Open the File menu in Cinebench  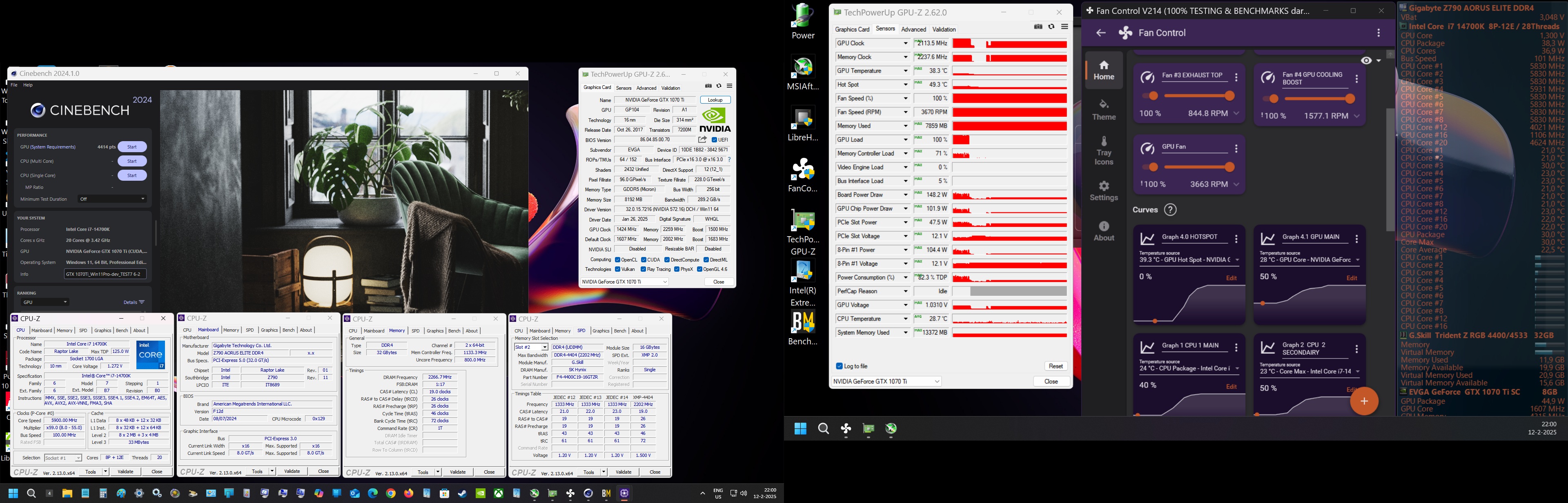click(14, 85)
